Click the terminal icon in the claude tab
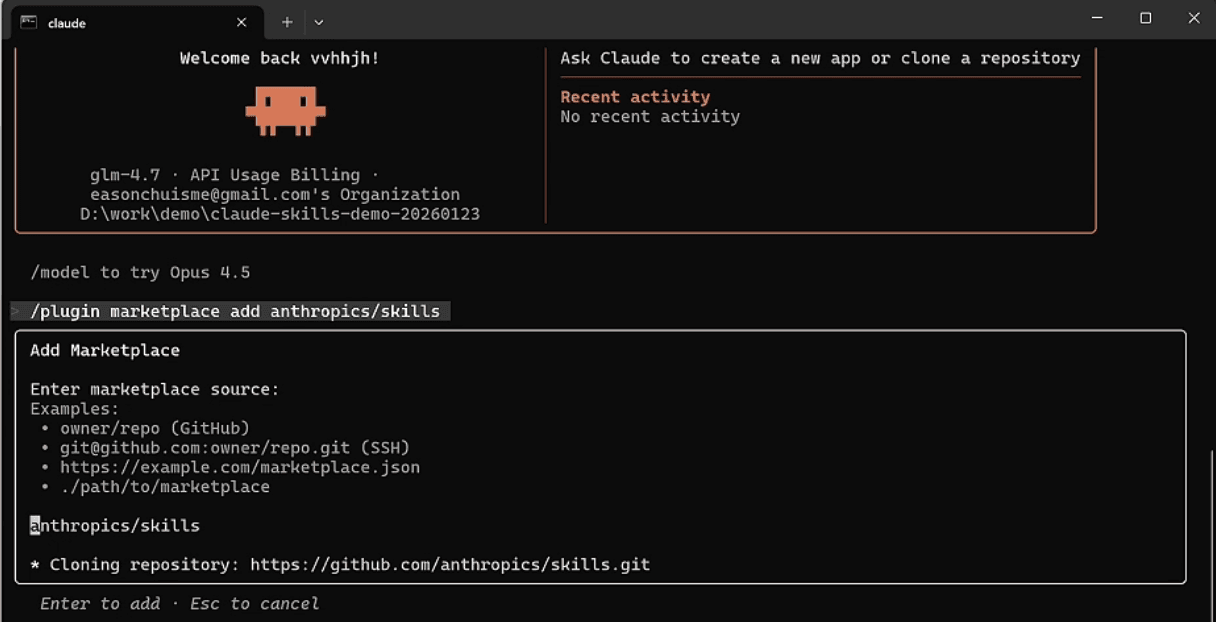 point(28,22)
